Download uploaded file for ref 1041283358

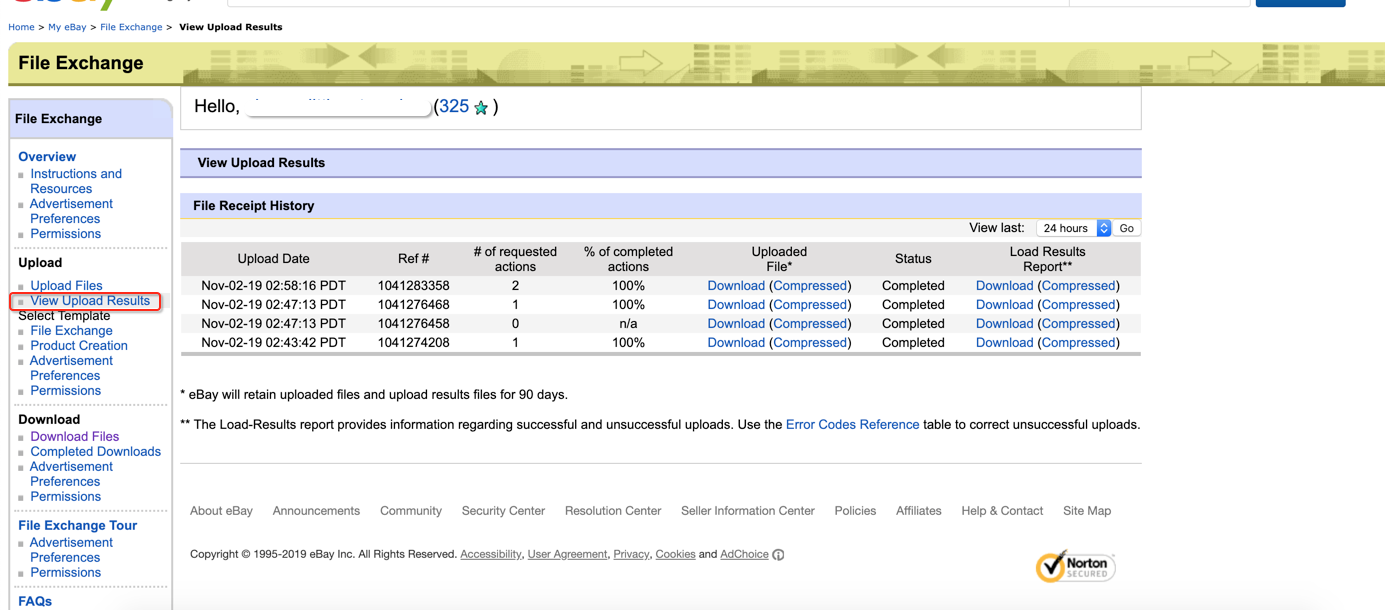[x=736, y=286]
